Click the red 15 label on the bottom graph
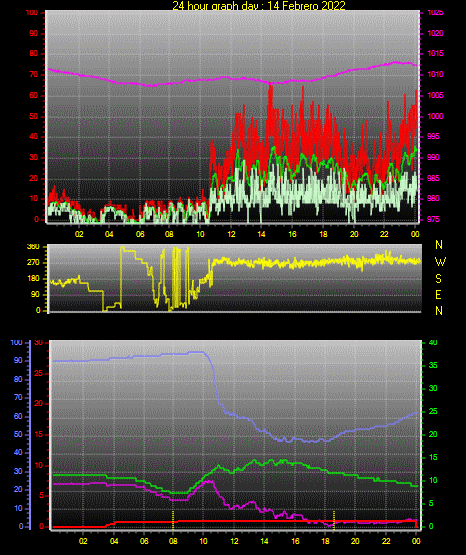 (39, 434)
